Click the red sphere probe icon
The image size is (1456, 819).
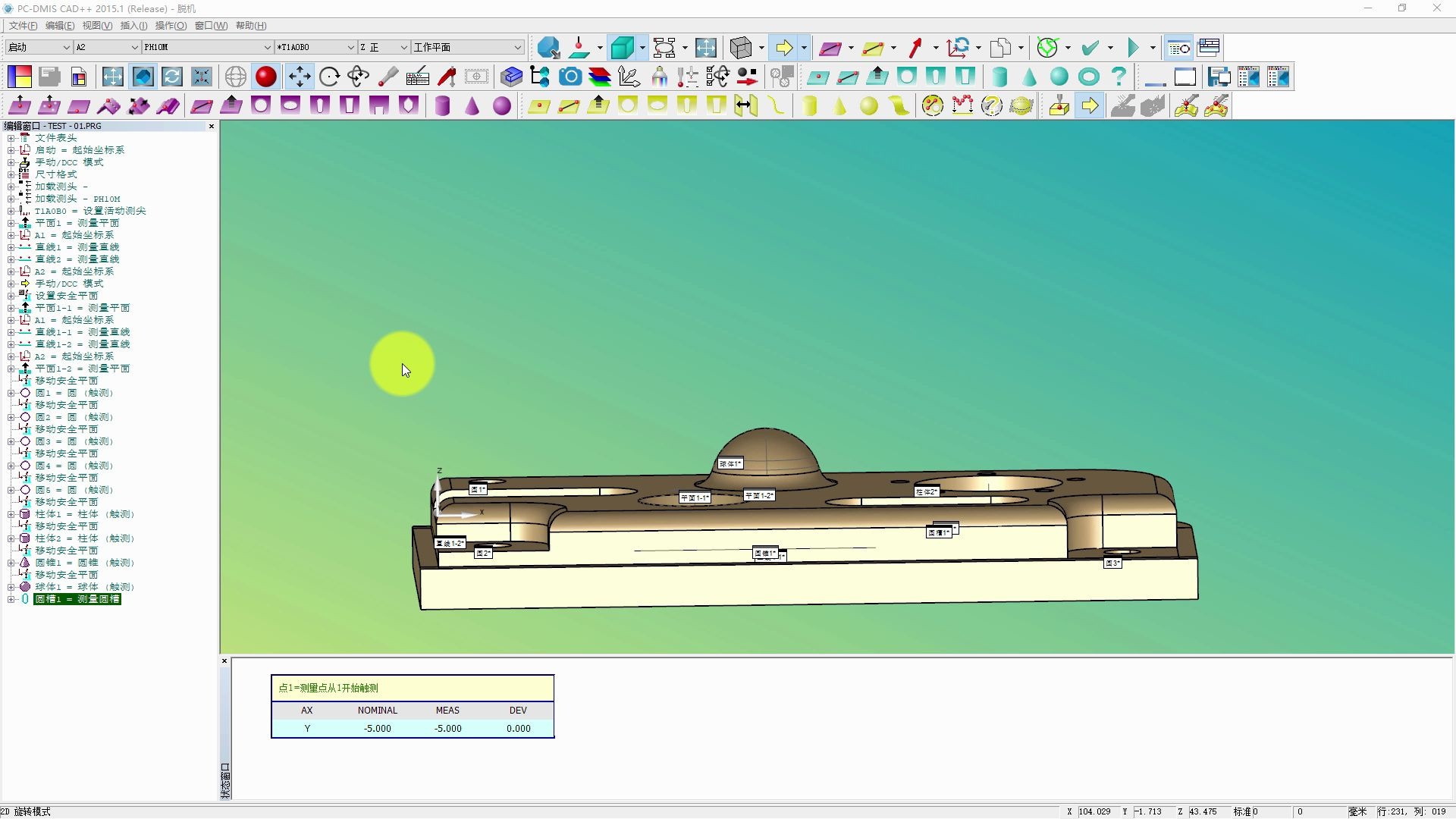pos(265,77)
